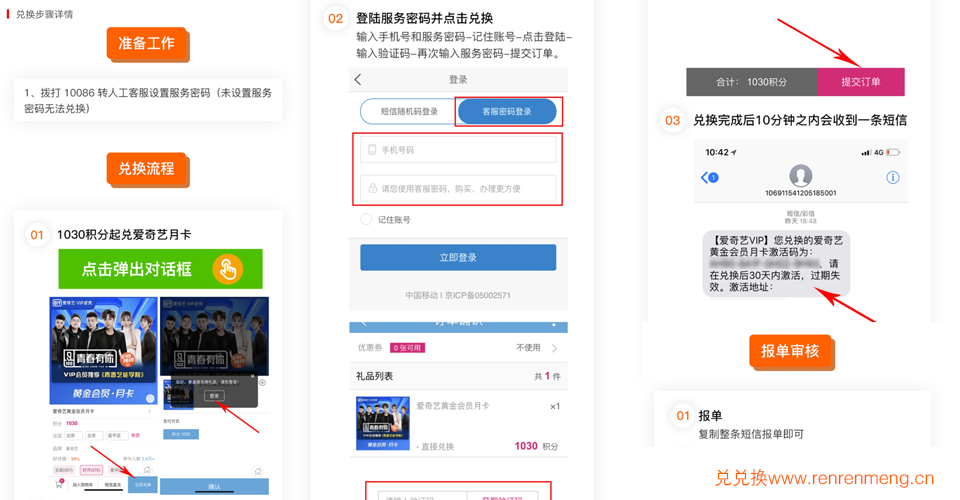960x500 pixels.
Task: Click the 礼品列表 heading
Action: pos(374,376)
